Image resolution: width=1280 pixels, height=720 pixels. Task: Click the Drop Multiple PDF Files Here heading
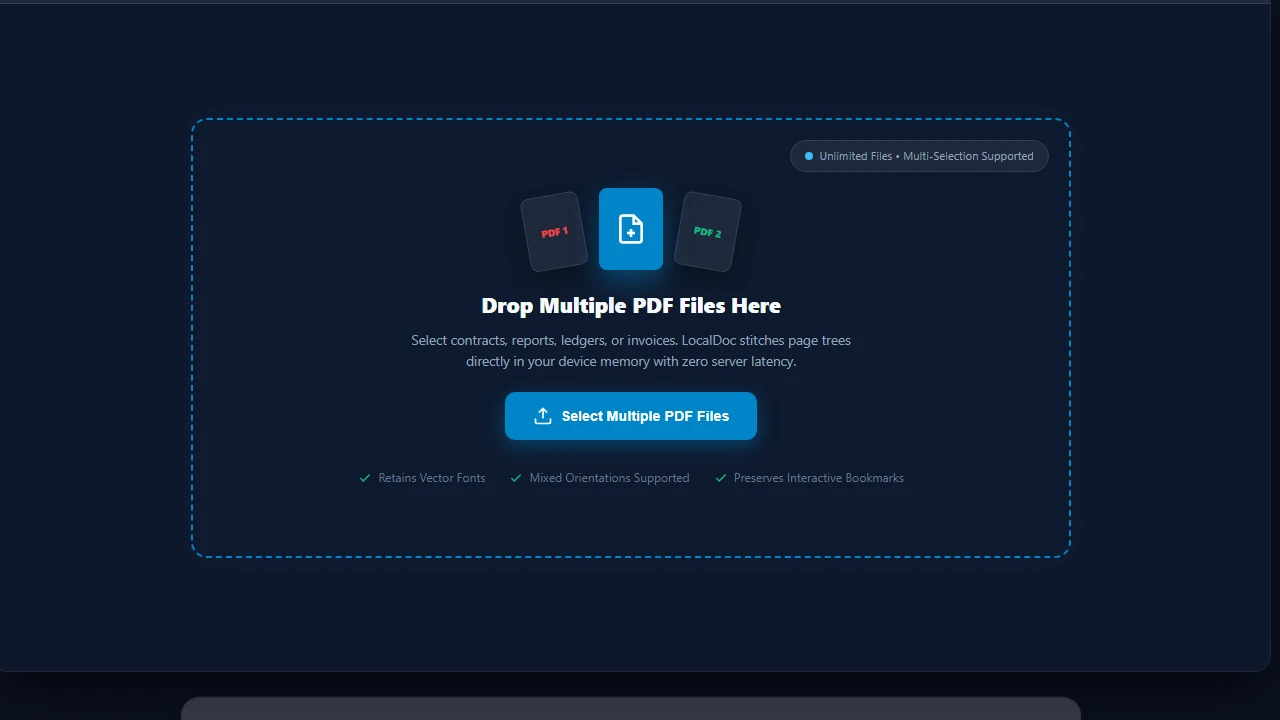631,306
